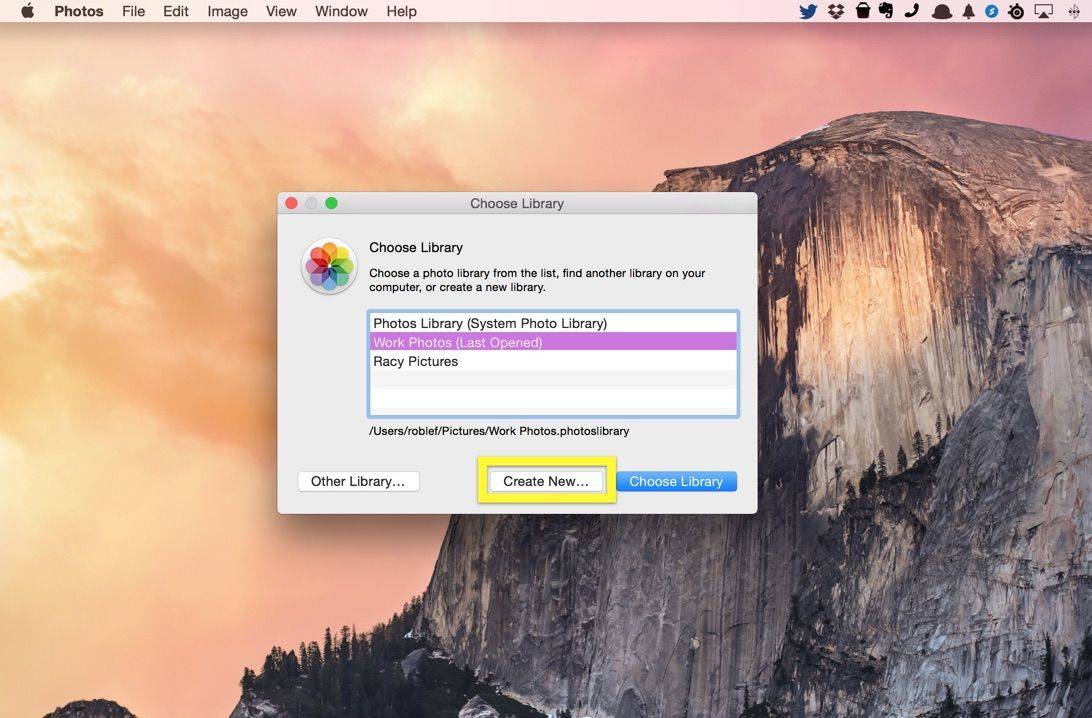The width and height of the screenshot is (1092, 718).
Task: Click the Other Library… button
Action: [358, 481]
